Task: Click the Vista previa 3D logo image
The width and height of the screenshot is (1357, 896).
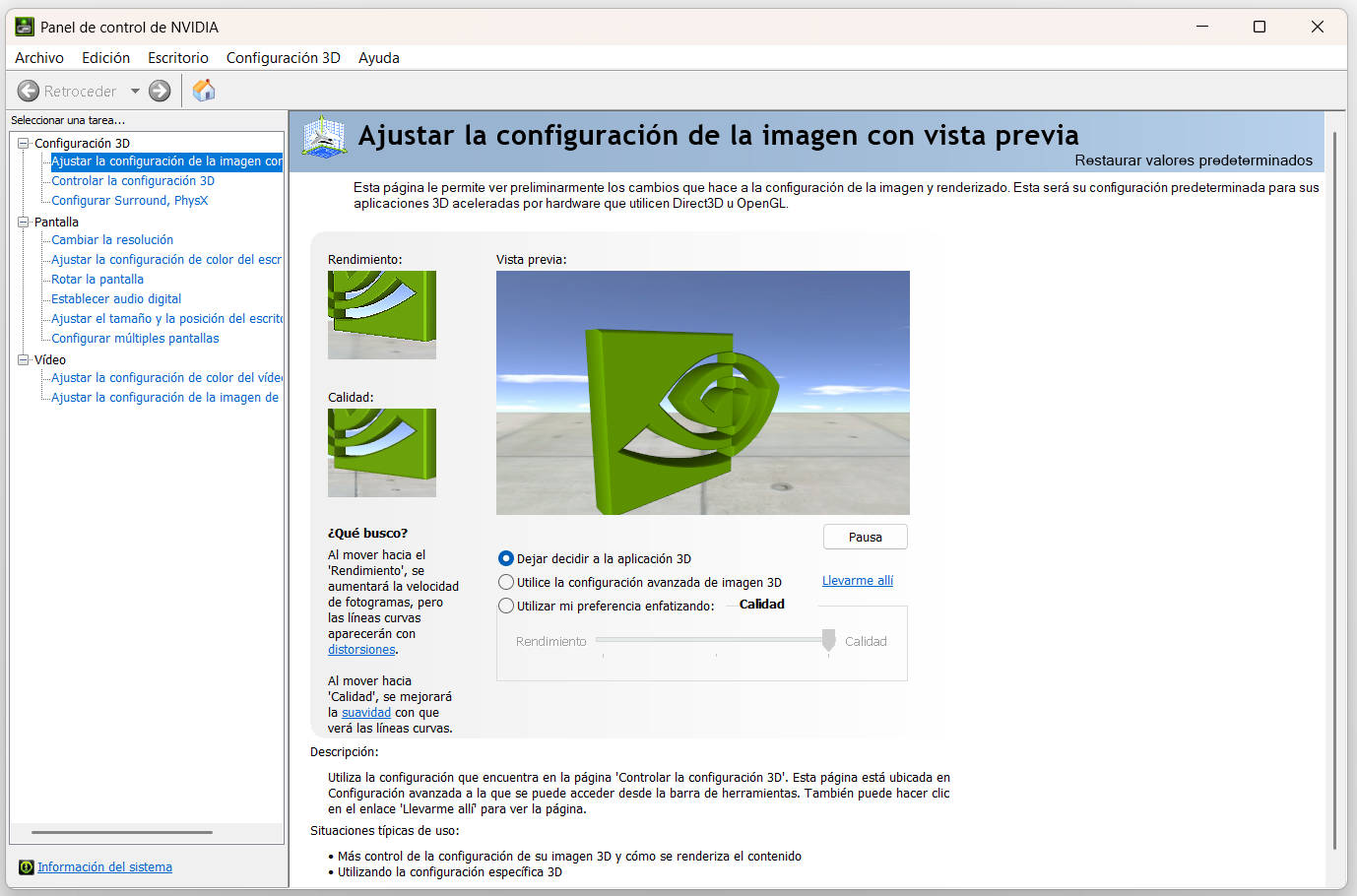Action: pos(703,393)
